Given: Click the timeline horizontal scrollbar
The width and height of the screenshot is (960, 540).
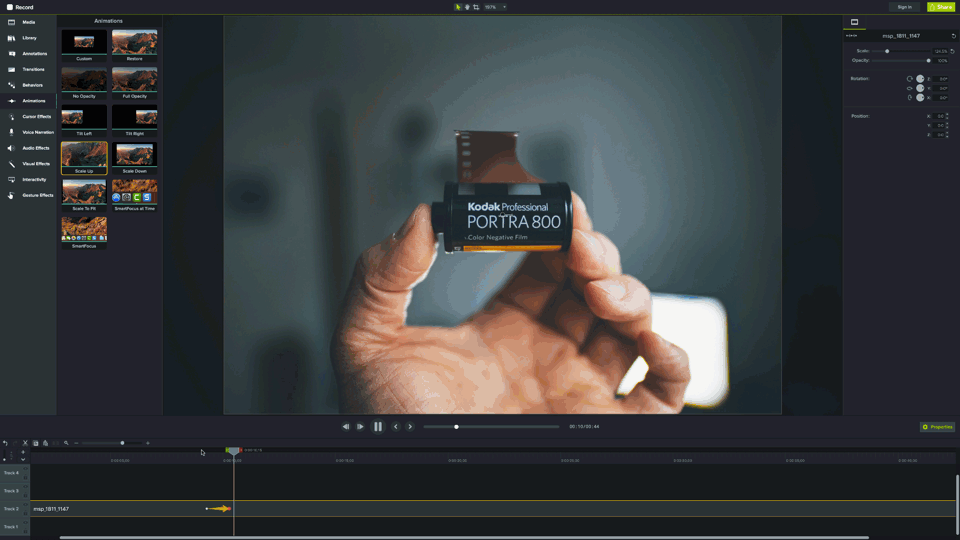Looking at the screenshot, I should pos(464,538).
